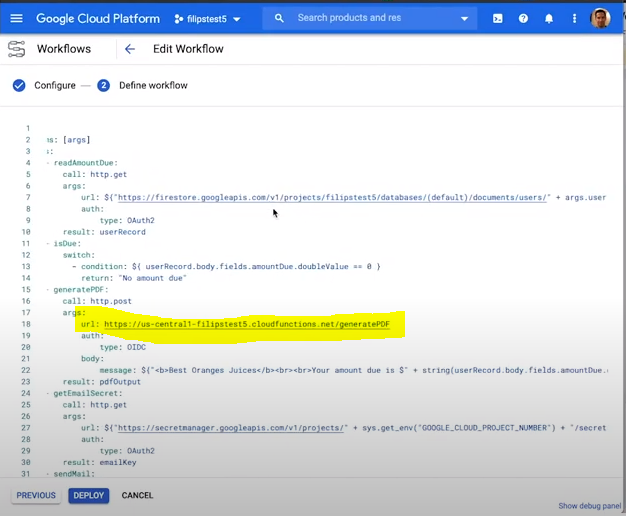Click the generatePDF step name on line 15
626x516 pixels.
81,290
